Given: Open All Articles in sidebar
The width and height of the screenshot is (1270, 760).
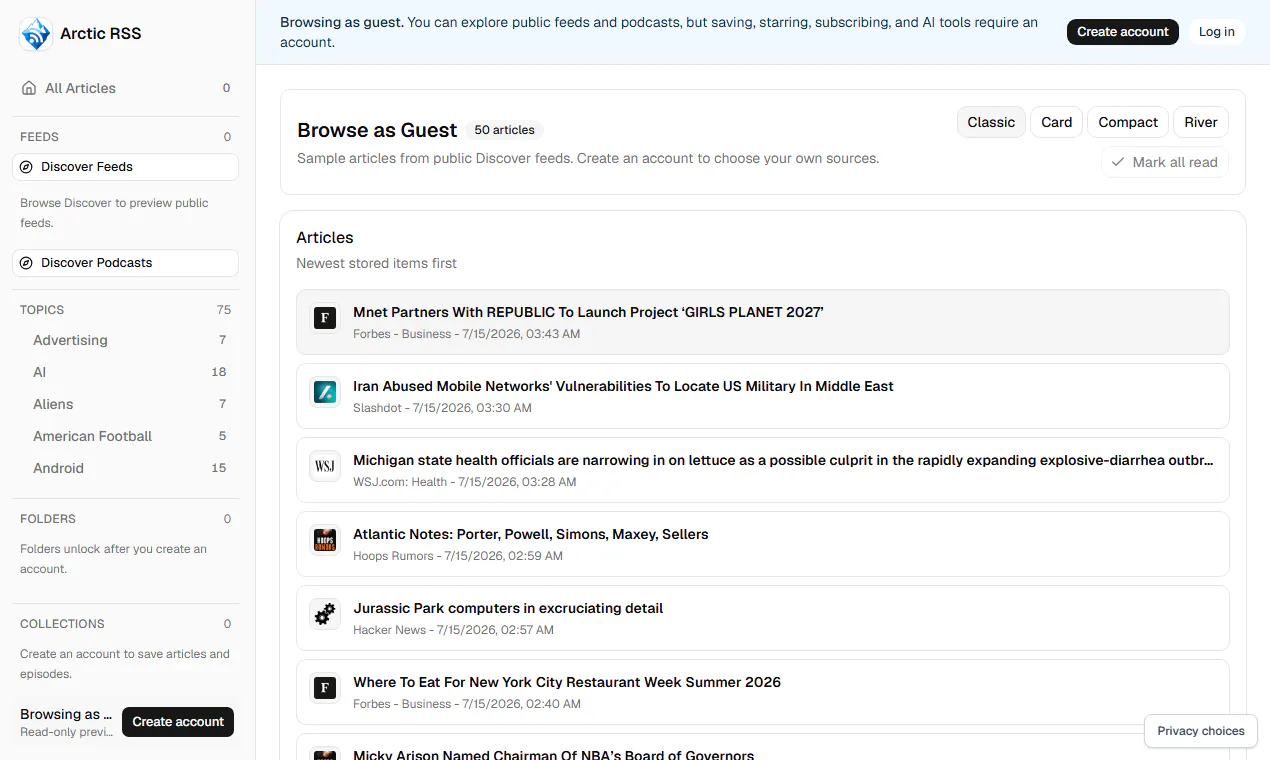Looking at the screenshot, I should point(126,88).
